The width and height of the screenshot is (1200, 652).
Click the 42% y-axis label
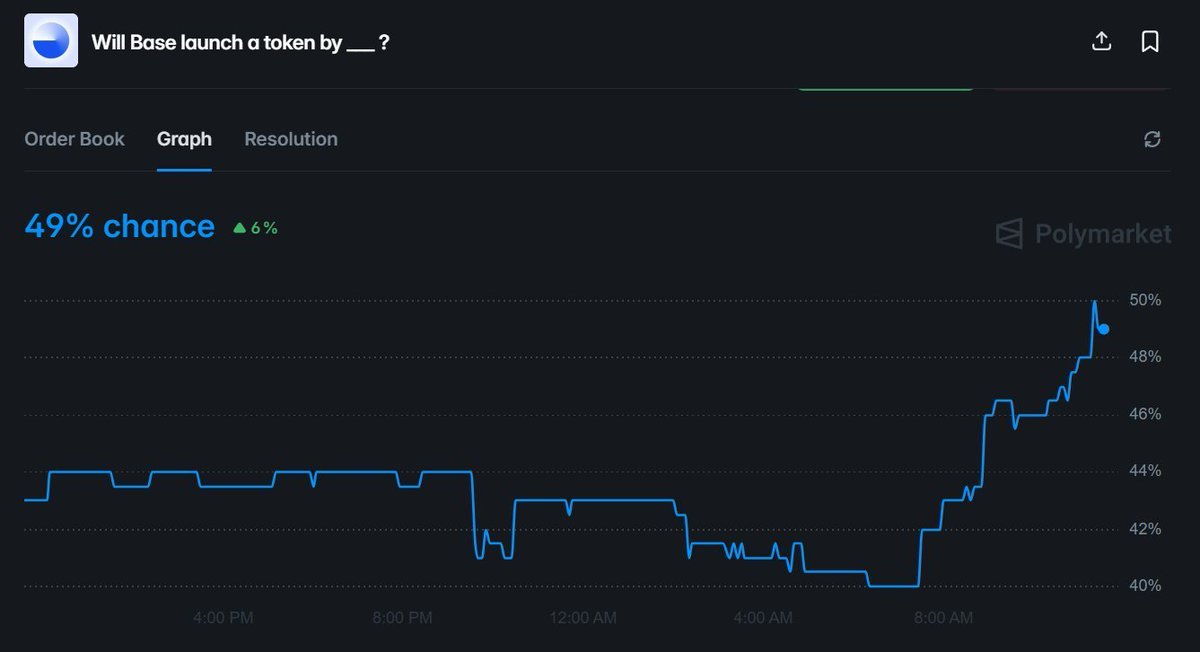pyautogui.click(x=1145, y=528)
